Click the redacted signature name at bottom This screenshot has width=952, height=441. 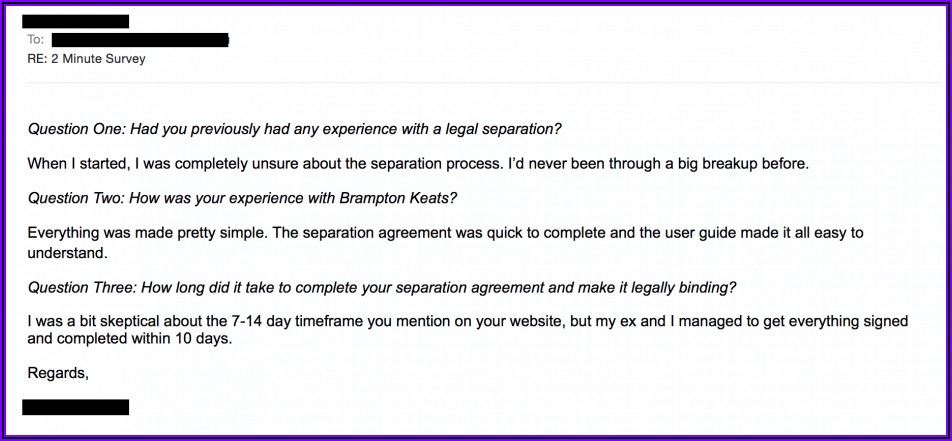[x=75, y=407]
